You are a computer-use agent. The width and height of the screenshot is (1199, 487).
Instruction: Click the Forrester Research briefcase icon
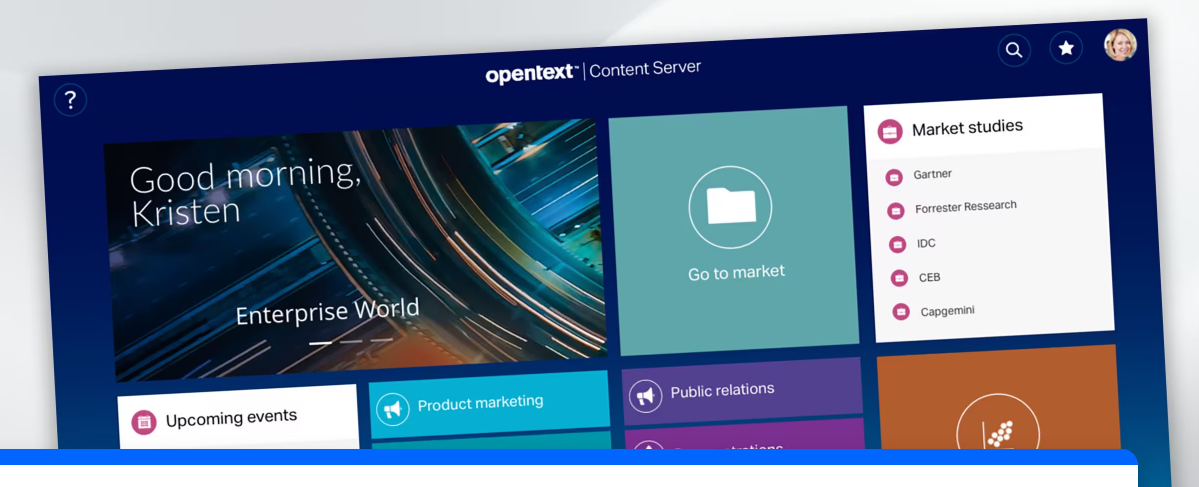point(895,211)
